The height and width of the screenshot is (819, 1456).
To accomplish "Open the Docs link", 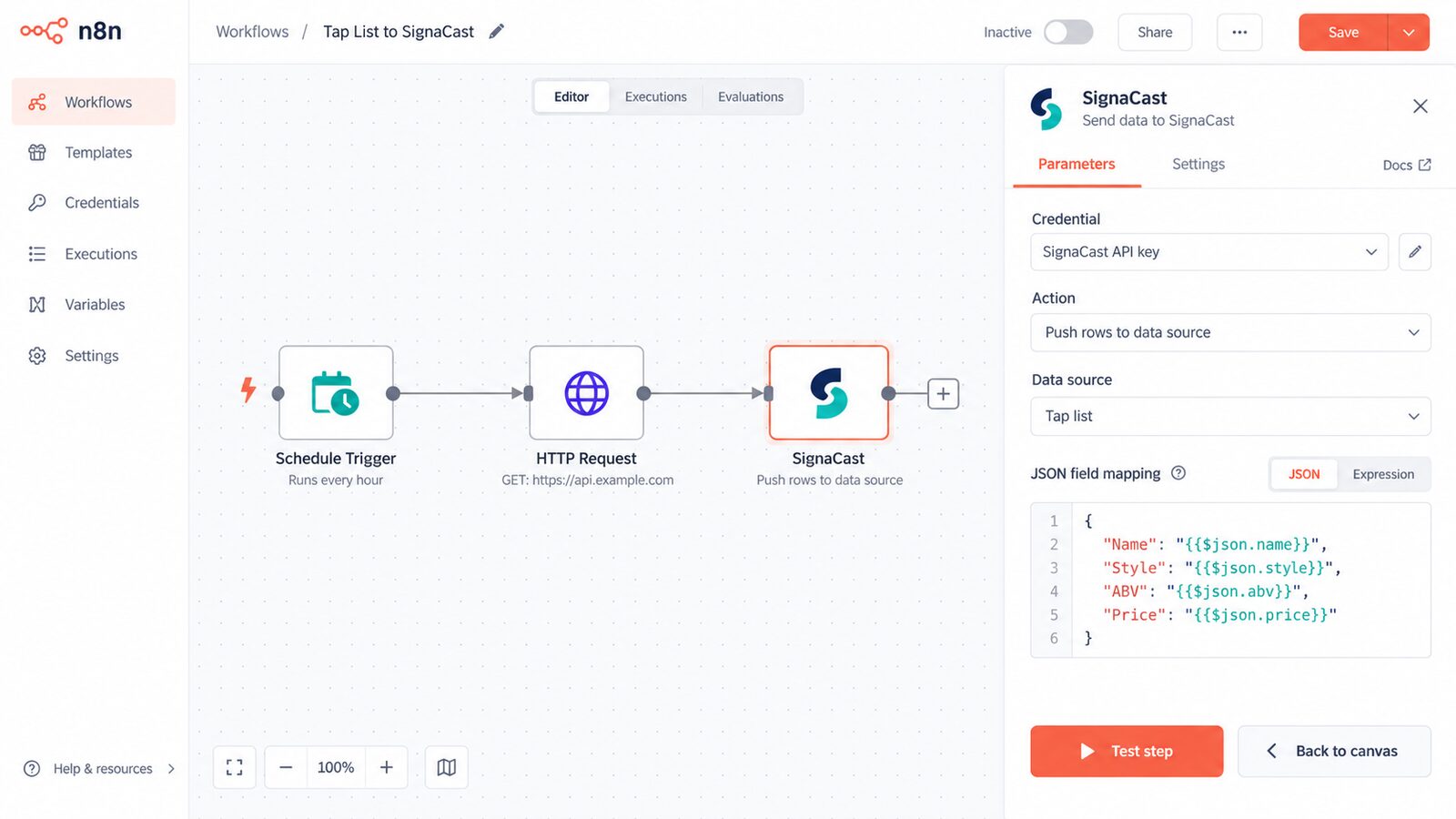I will coord(1407,165).
